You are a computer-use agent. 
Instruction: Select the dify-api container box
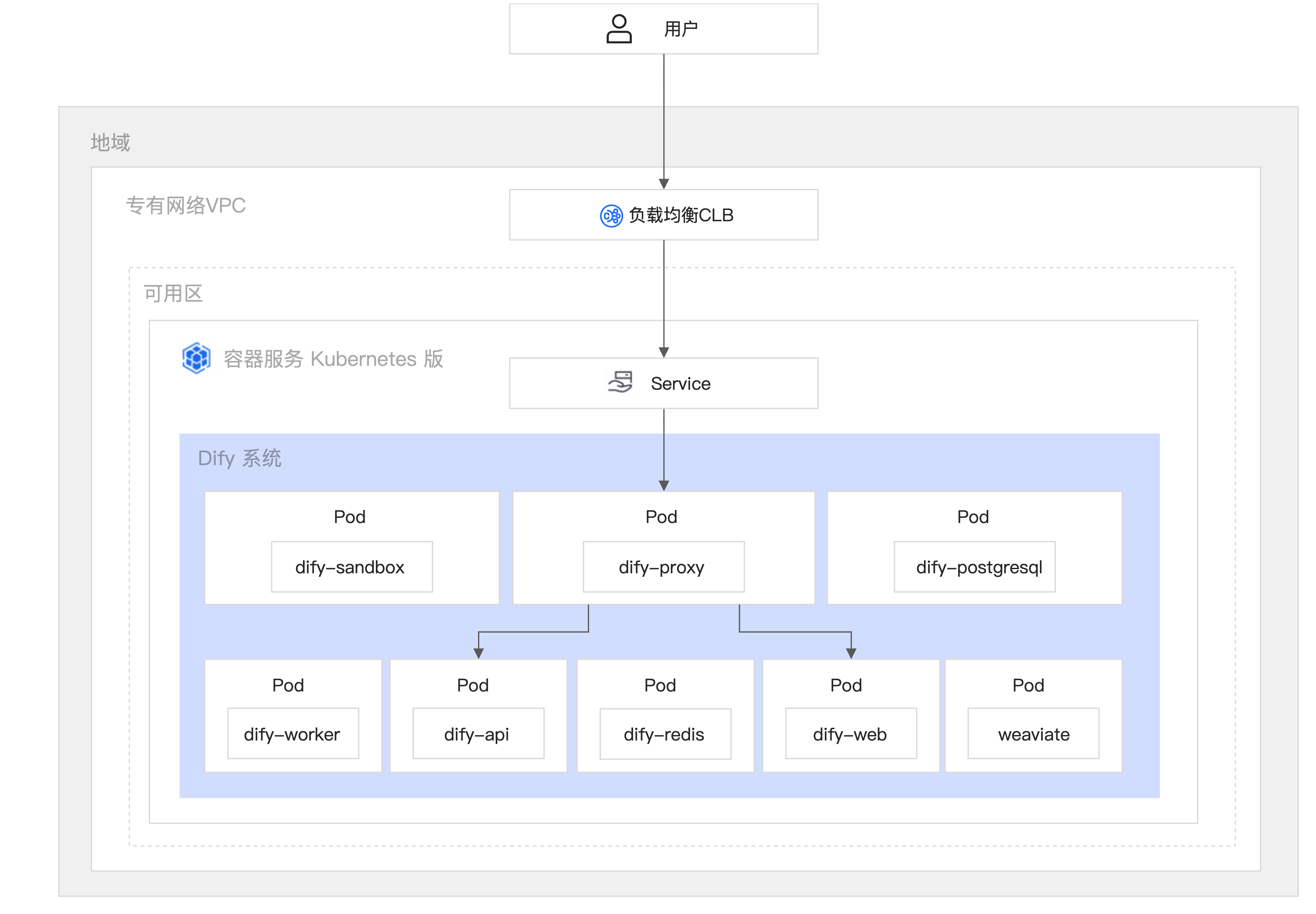click(x=478, y=734)
